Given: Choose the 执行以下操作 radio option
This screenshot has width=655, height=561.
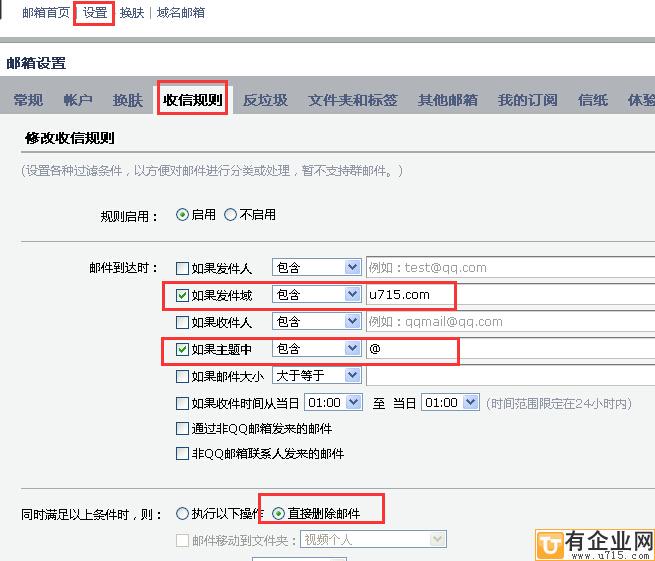Looking at the screenshot, I should 182,514.
